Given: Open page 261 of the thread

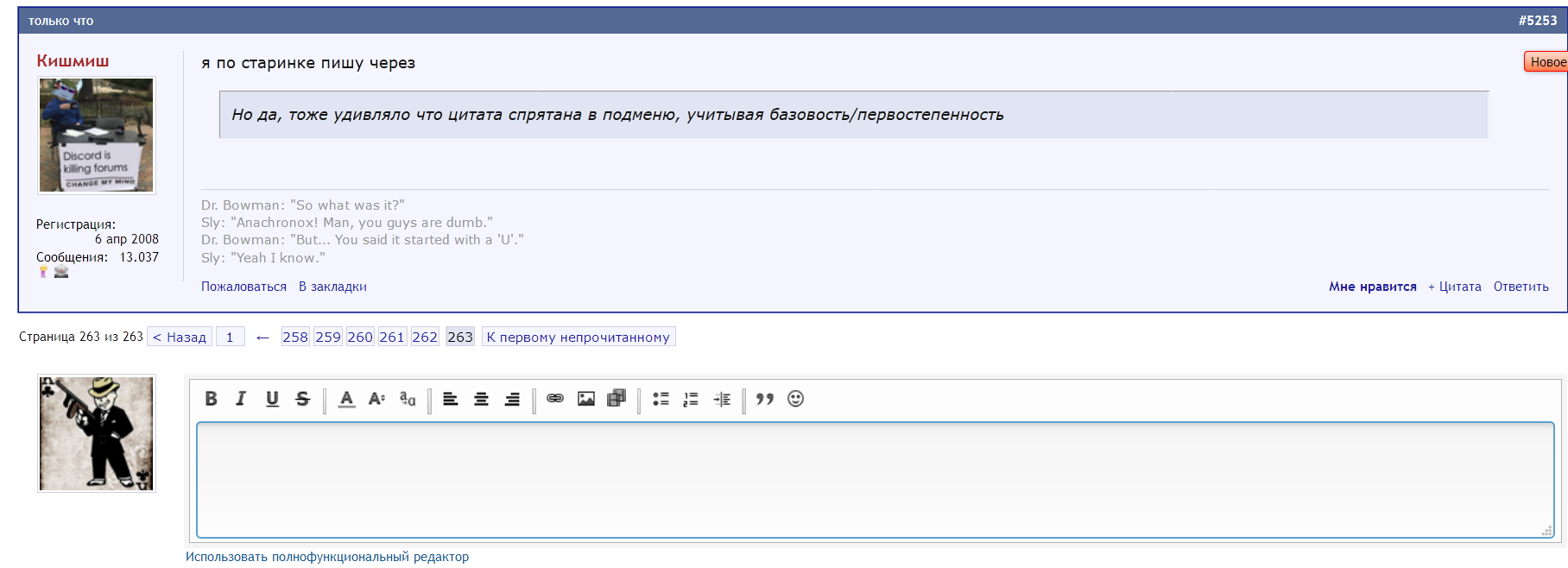Looking at the screenshot, I should [x=392, y=337].
